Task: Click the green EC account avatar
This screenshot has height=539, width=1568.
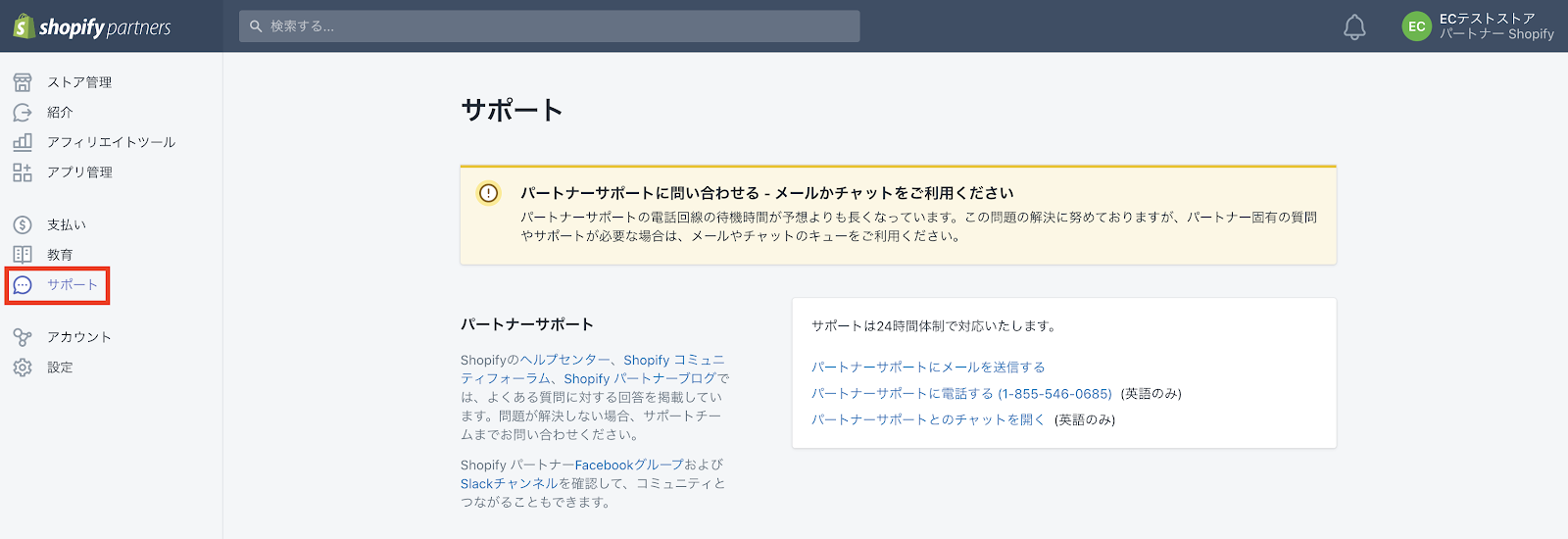Action: [1416, 26]
